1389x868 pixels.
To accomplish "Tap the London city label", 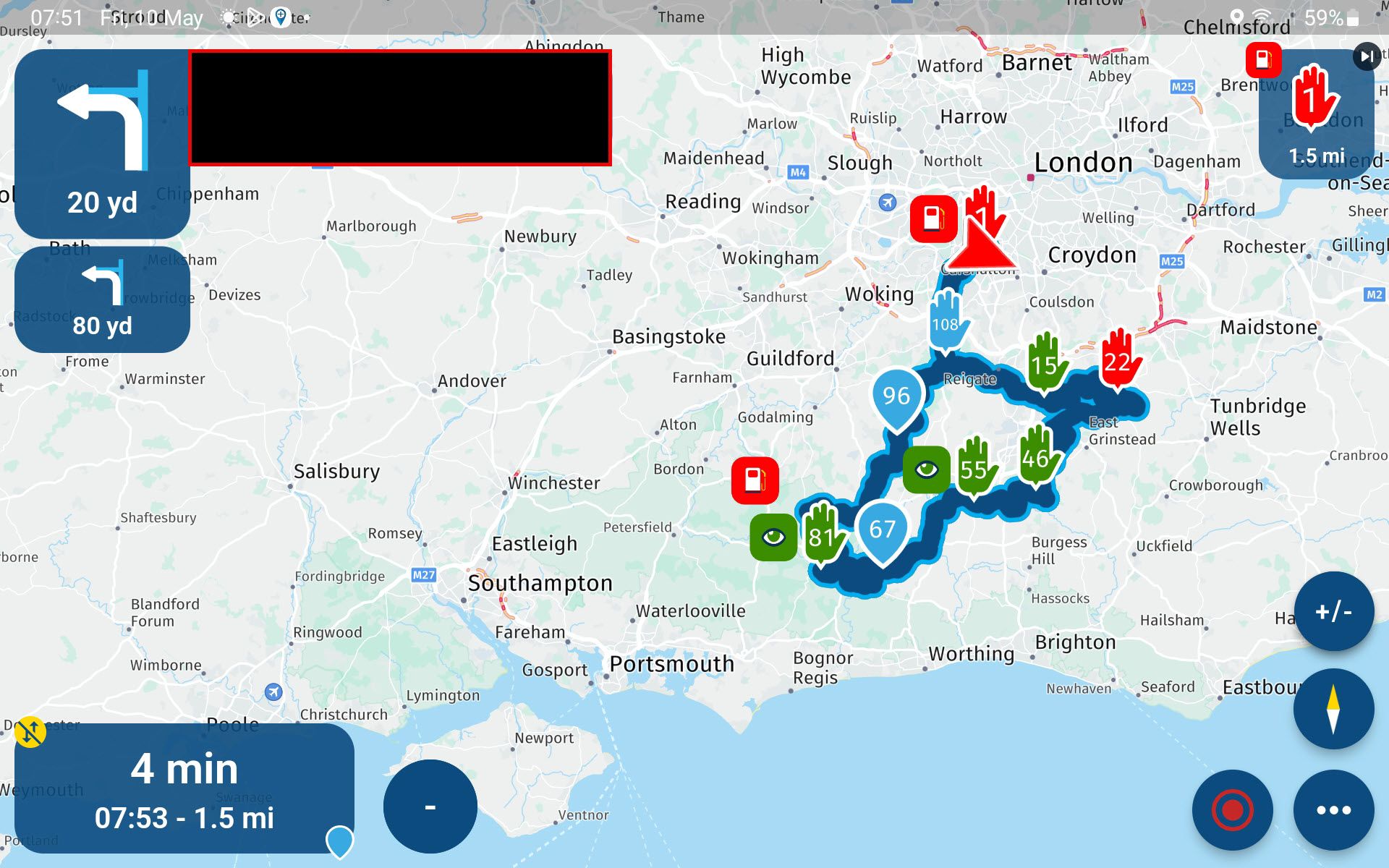I will pyautogui.click(x=1083, y=163).
